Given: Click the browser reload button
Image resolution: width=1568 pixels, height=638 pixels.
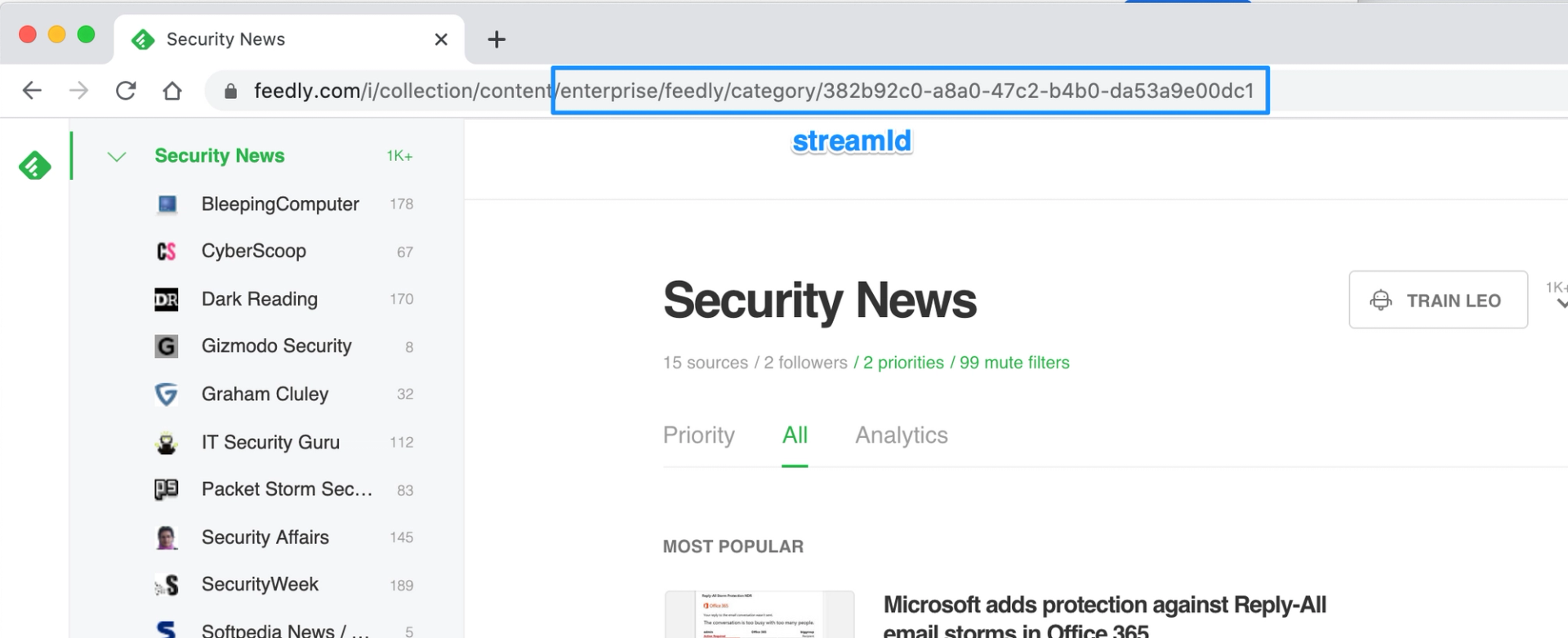Looking at the screenshot, I should [x=126, y=90].
